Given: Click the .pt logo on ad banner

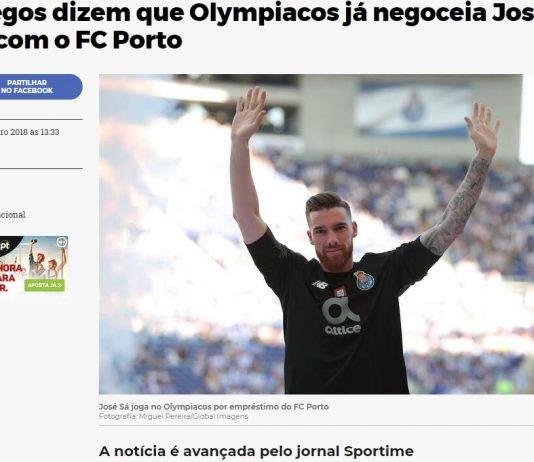Looking at the screenshot, I should tap(6, 245).
